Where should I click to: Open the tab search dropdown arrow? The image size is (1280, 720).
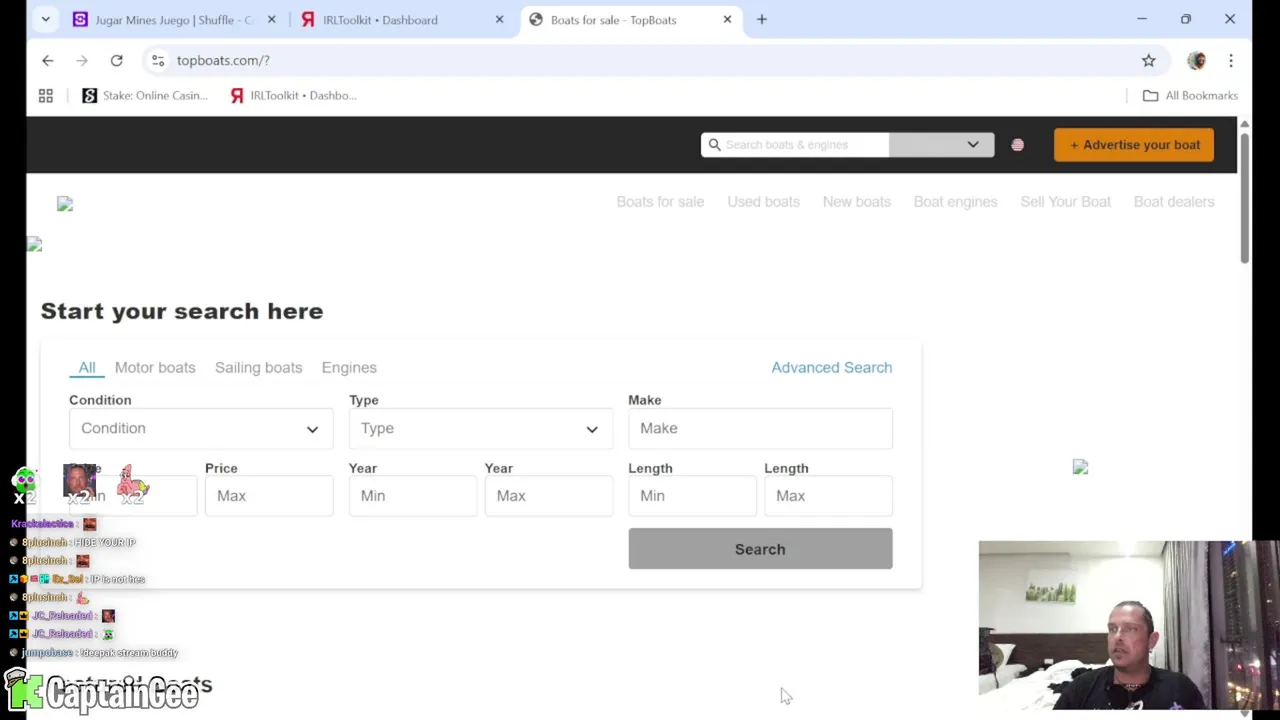(45, 19)
